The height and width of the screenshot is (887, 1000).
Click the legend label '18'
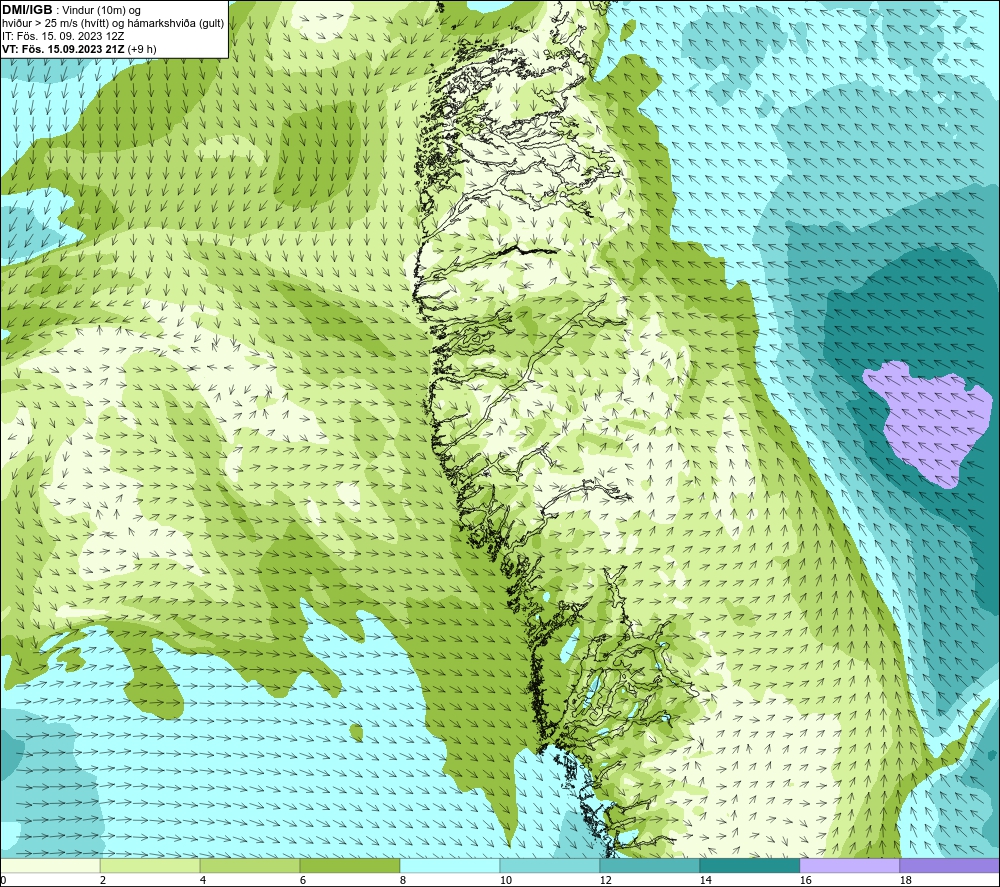tap(906, 880)
